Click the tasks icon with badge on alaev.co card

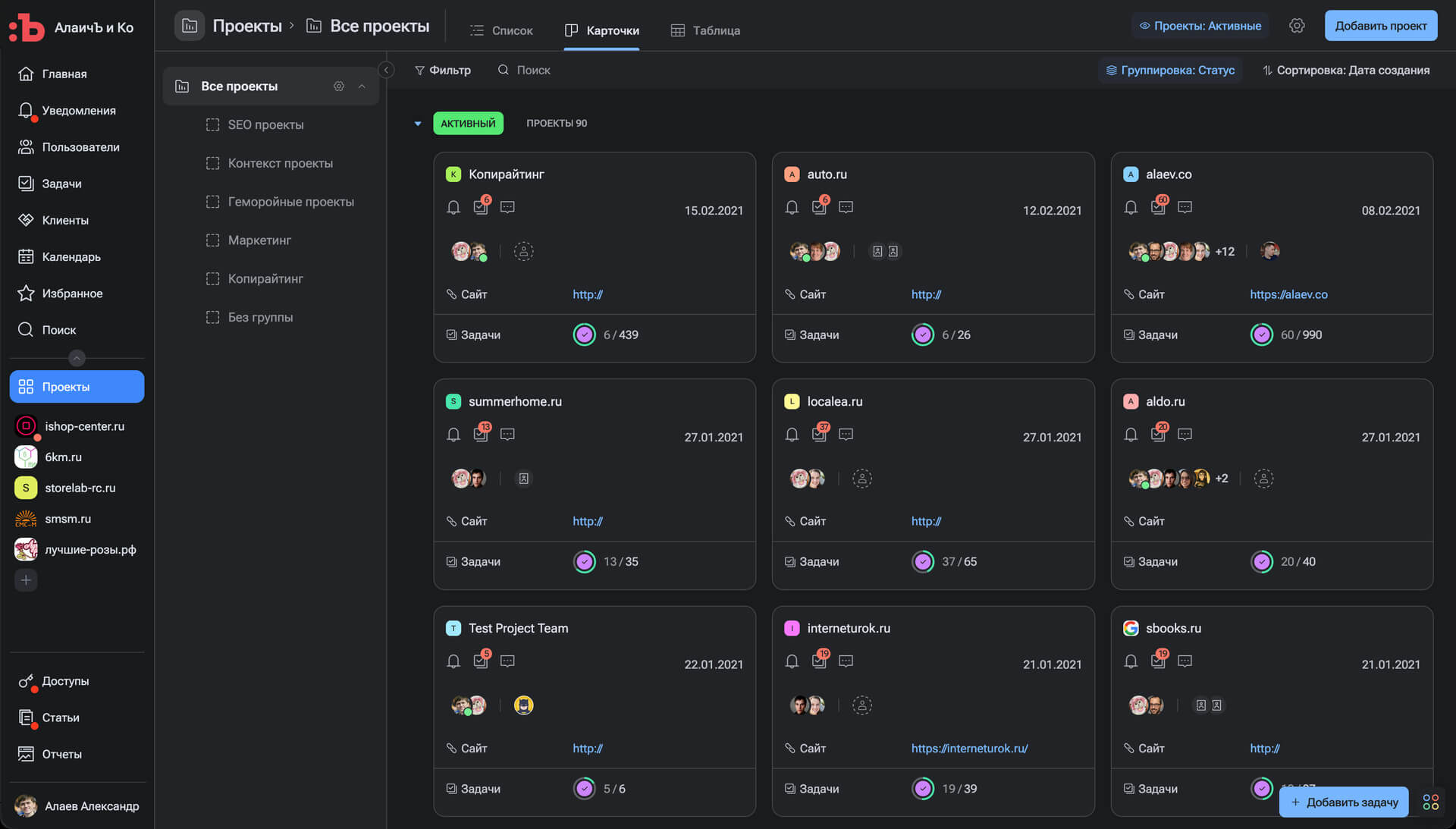click(x=1158, y=207)
